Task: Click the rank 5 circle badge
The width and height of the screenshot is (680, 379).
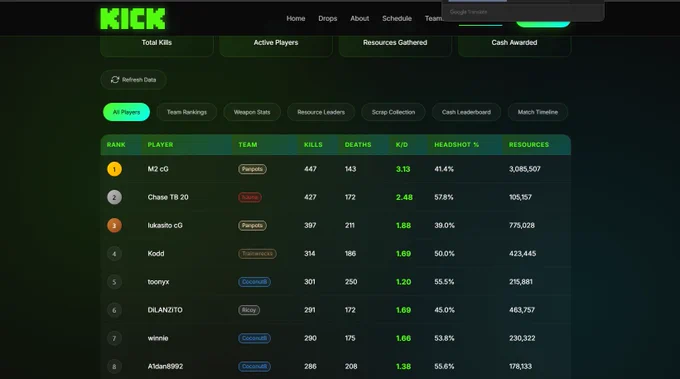Action: (114, 282)
